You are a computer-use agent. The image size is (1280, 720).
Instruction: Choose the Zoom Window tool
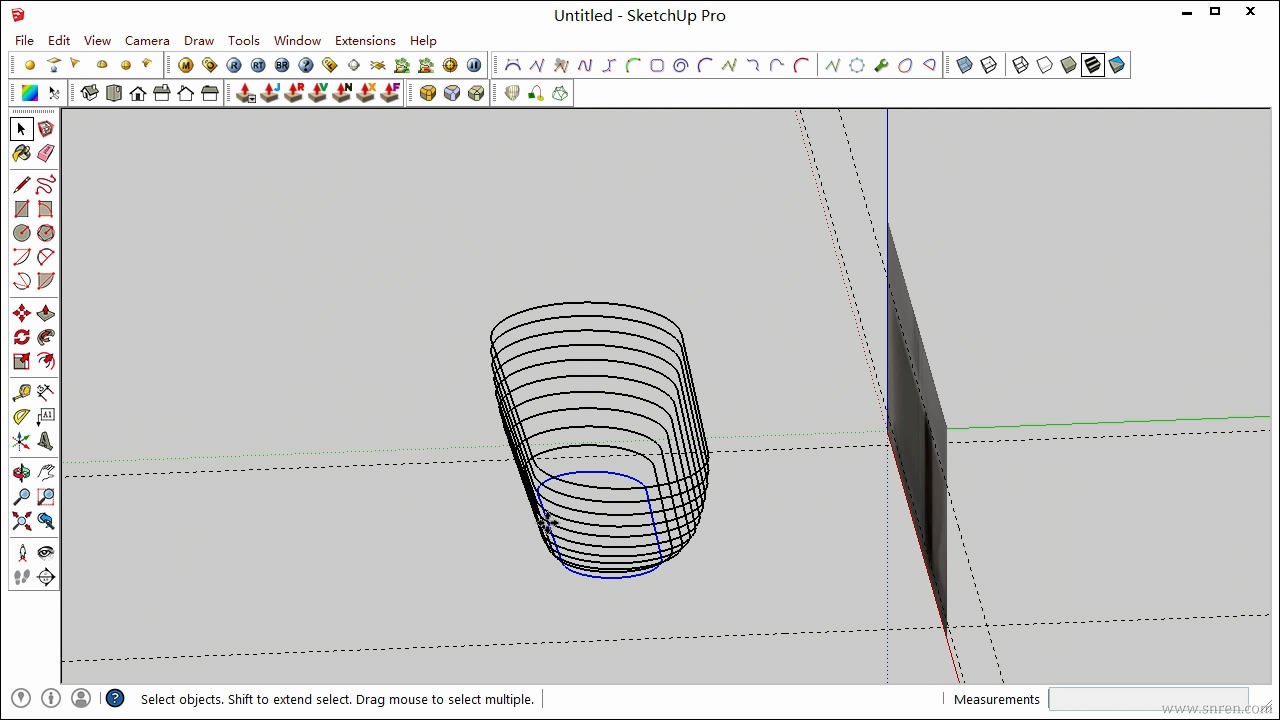click(46, 497)
